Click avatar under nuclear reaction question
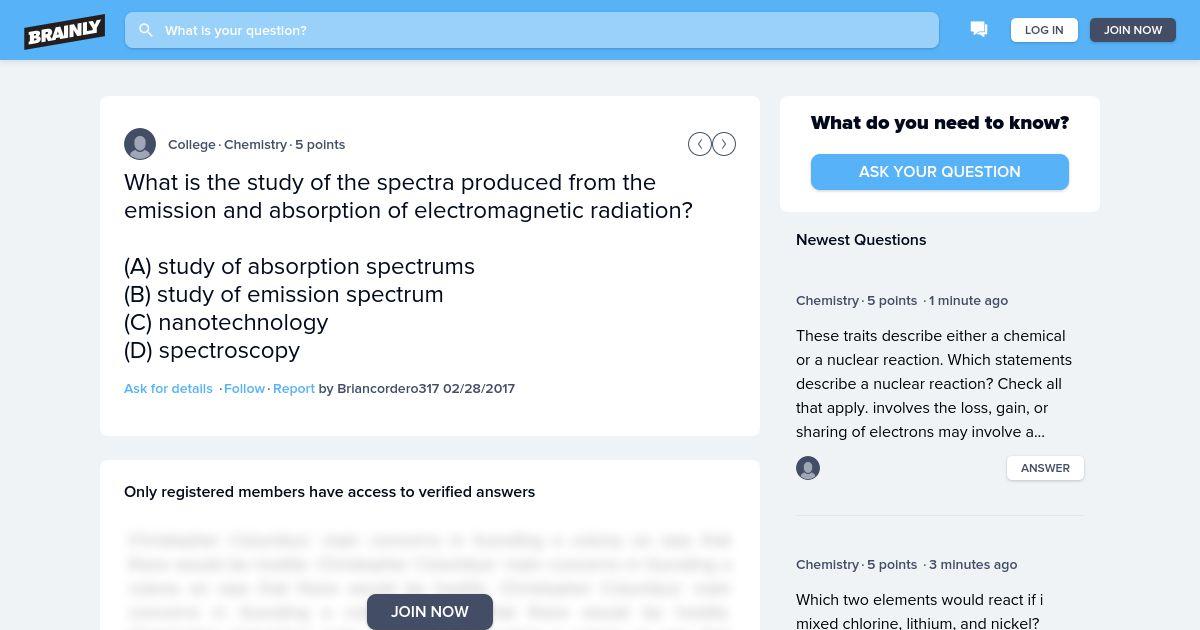The width and height of the screenshot is (1200, 630). coord(808,468)
